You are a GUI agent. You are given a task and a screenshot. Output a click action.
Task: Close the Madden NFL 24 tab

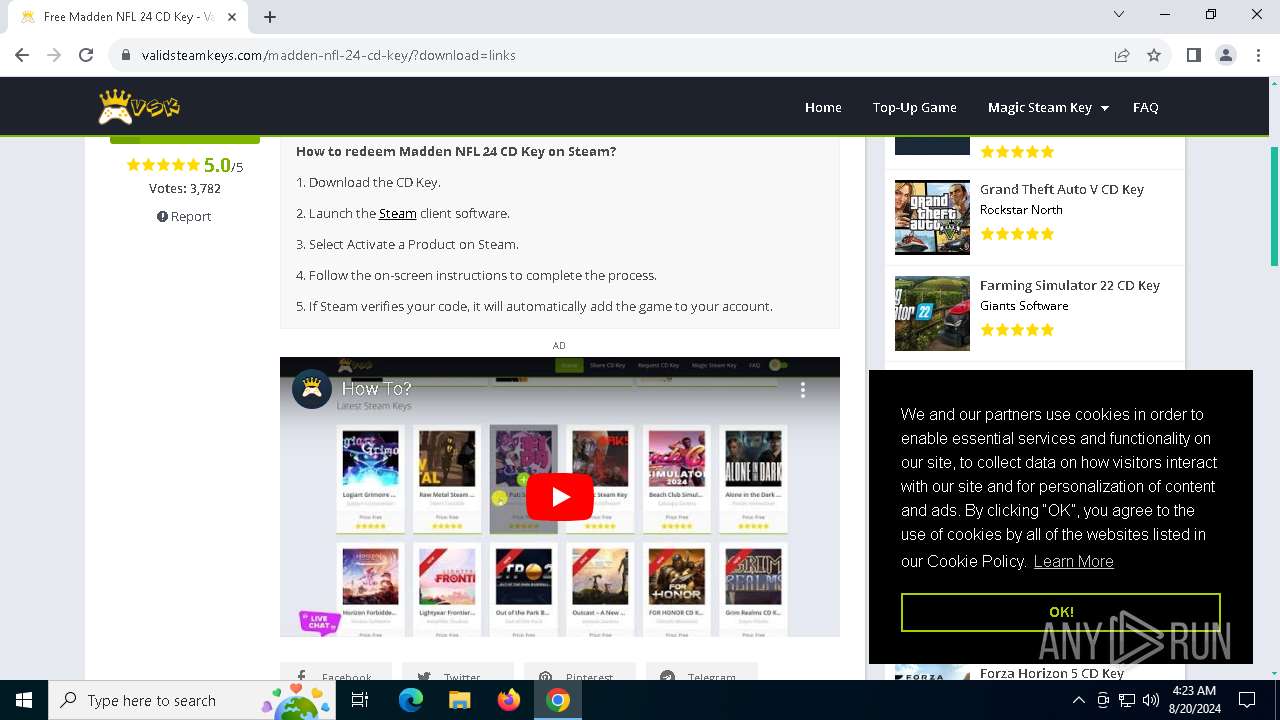click(234, 16)
